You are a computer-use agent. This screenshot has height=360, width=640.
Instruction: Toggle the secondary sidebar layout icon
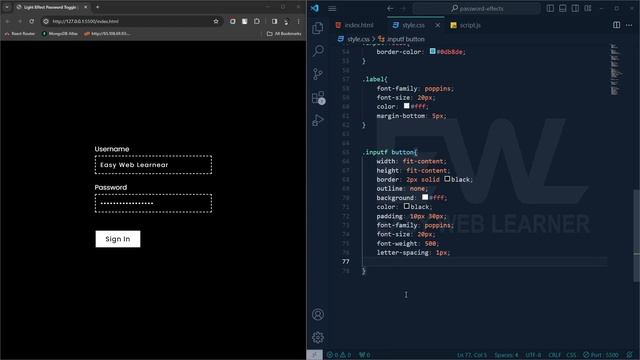click(x=575, y=8)
